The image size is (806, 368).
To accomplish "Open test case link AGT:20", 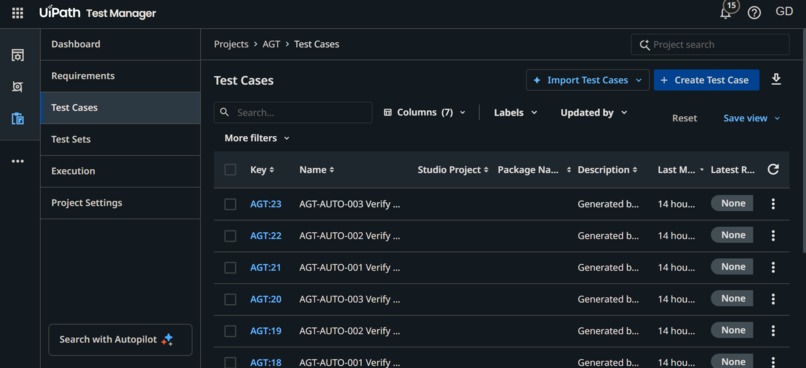I will 266,299.
